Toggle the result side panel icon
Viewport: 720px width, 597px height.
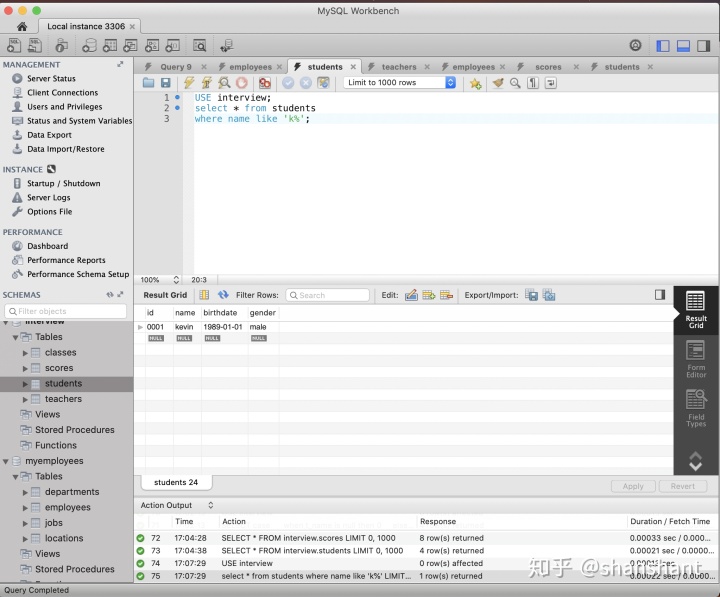(660, 295)
